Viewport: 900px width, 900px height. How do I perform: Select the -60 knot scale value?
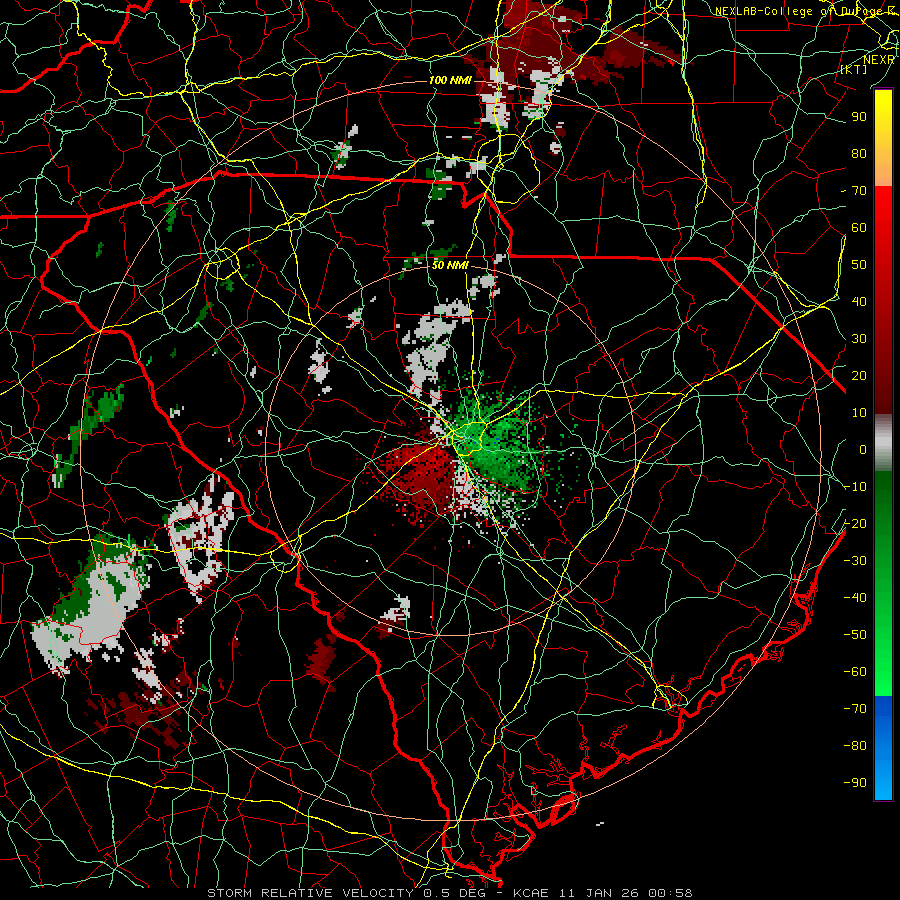855,672
